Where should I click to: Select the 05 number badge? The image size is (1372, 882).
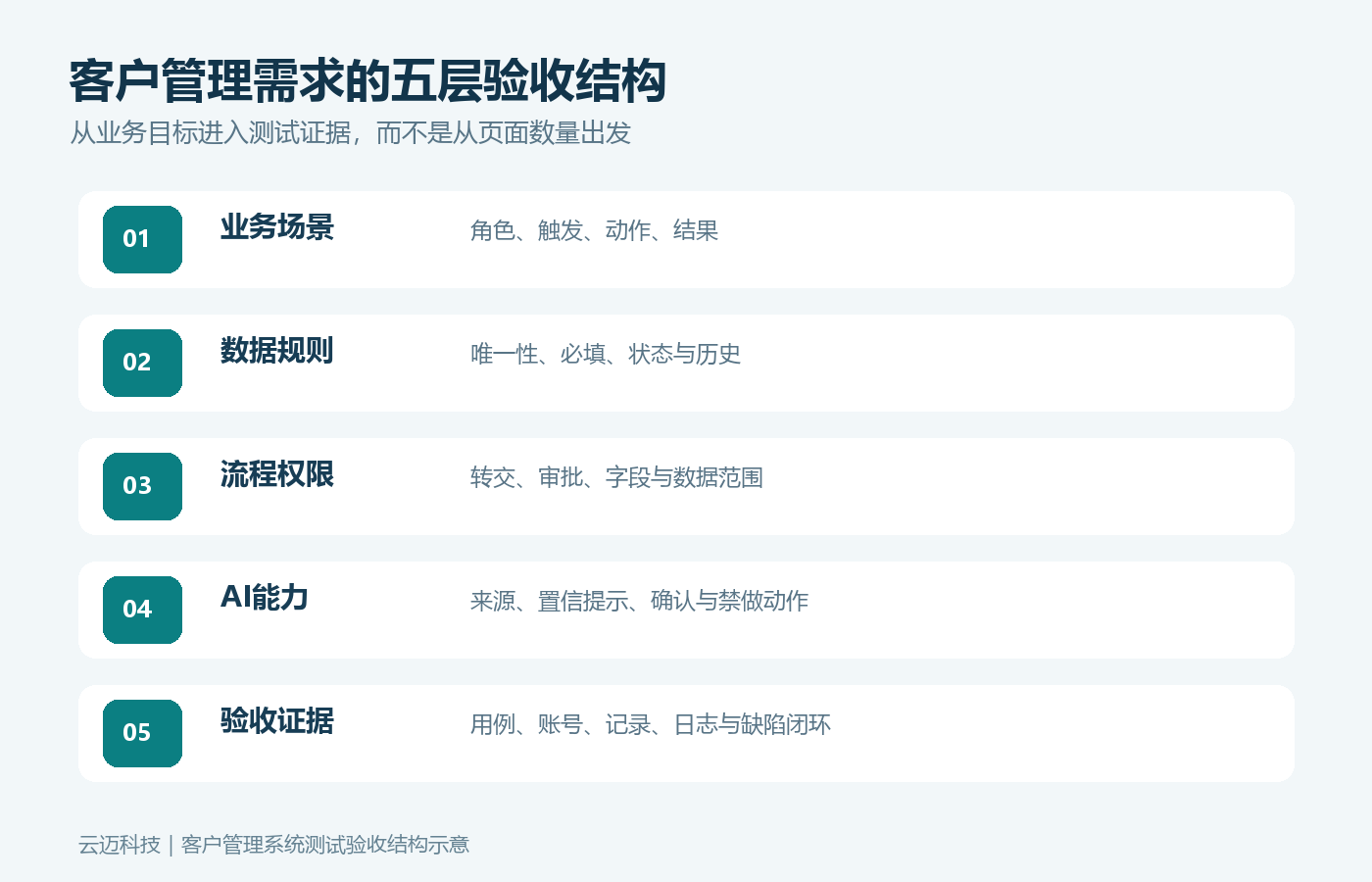click(142, 733)
